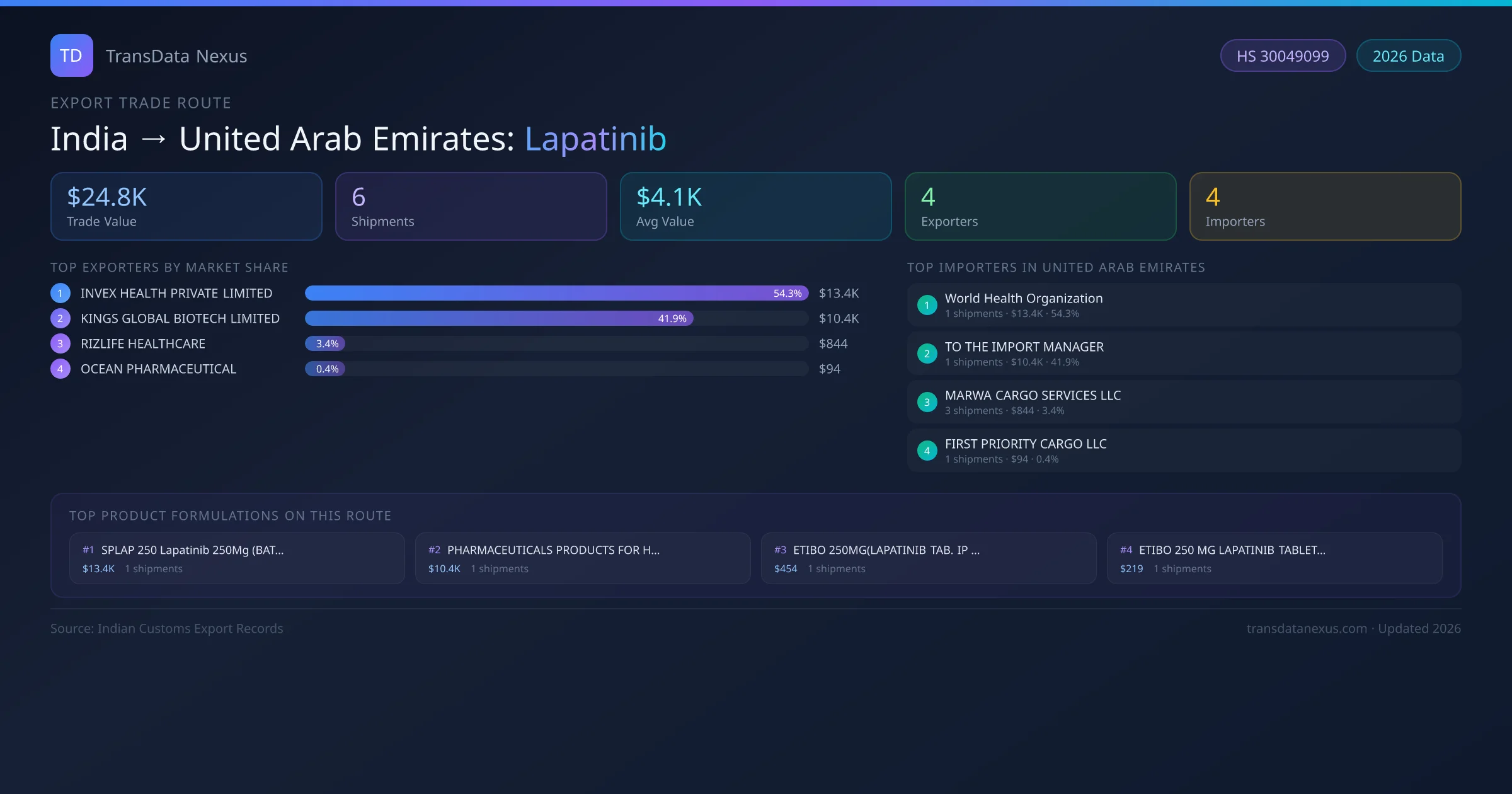The height and width of the screenshot is (794, 1512).
Task: Open the $24.8K Trade Value card
Action: (x=186, y=207)
